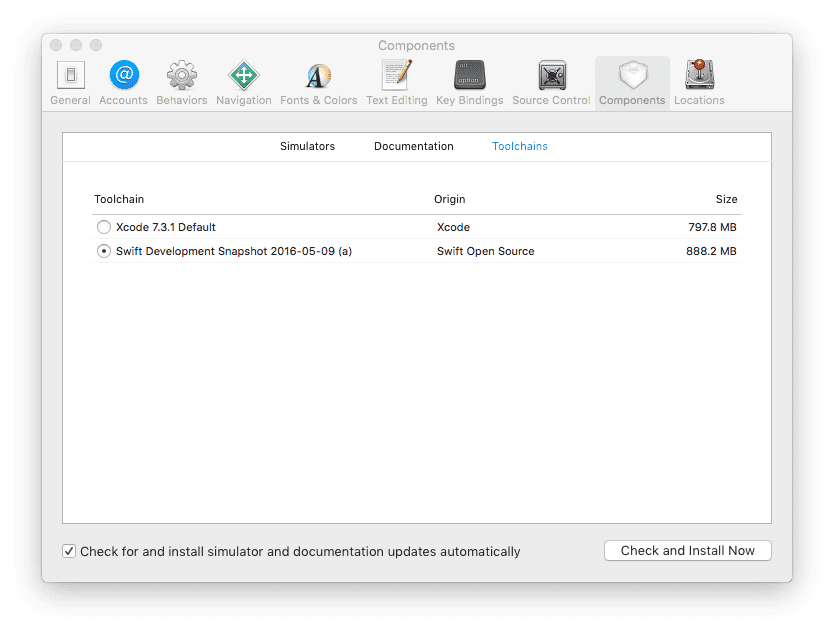Open the Navigation preferences pane
The height and width of the screenshot is (632, 834).
(244, 82)
